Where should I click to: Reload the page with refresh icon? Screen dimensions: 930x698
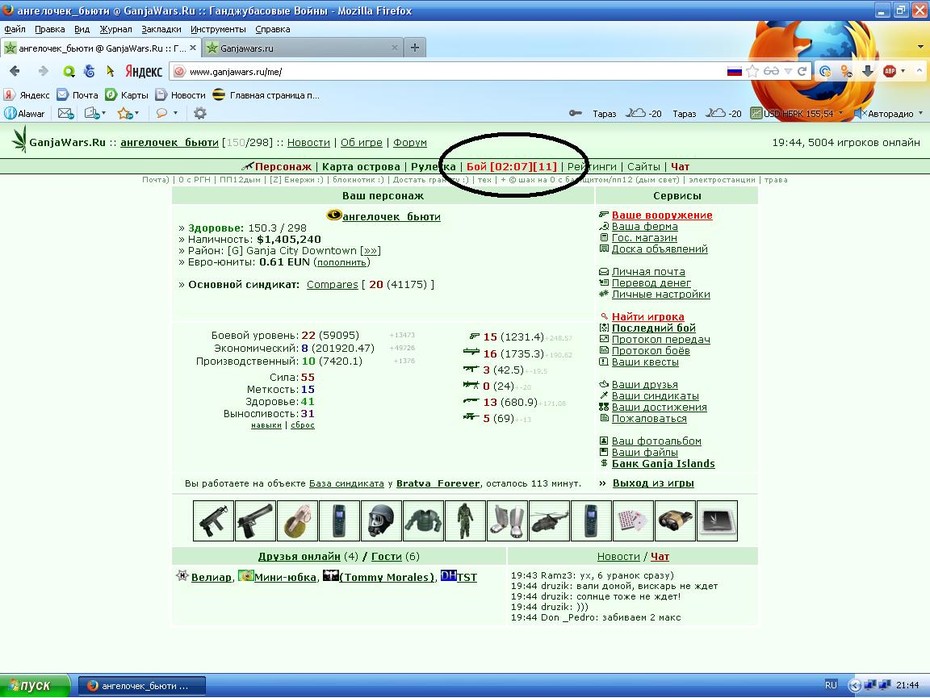tap(802, 71)
